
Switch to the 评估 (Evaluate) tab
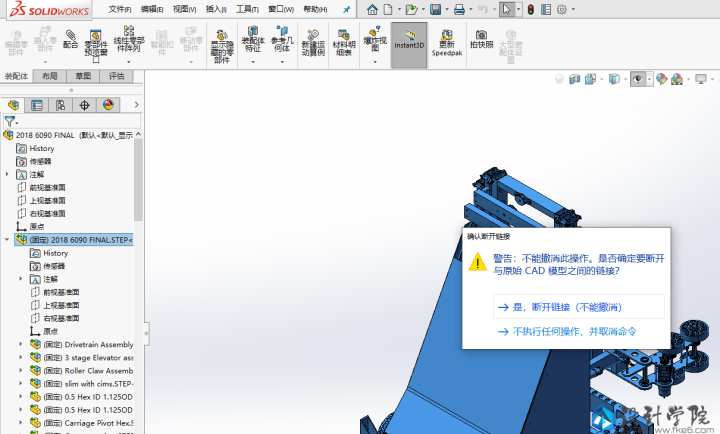pyautogui.click(x=116, y=76)
